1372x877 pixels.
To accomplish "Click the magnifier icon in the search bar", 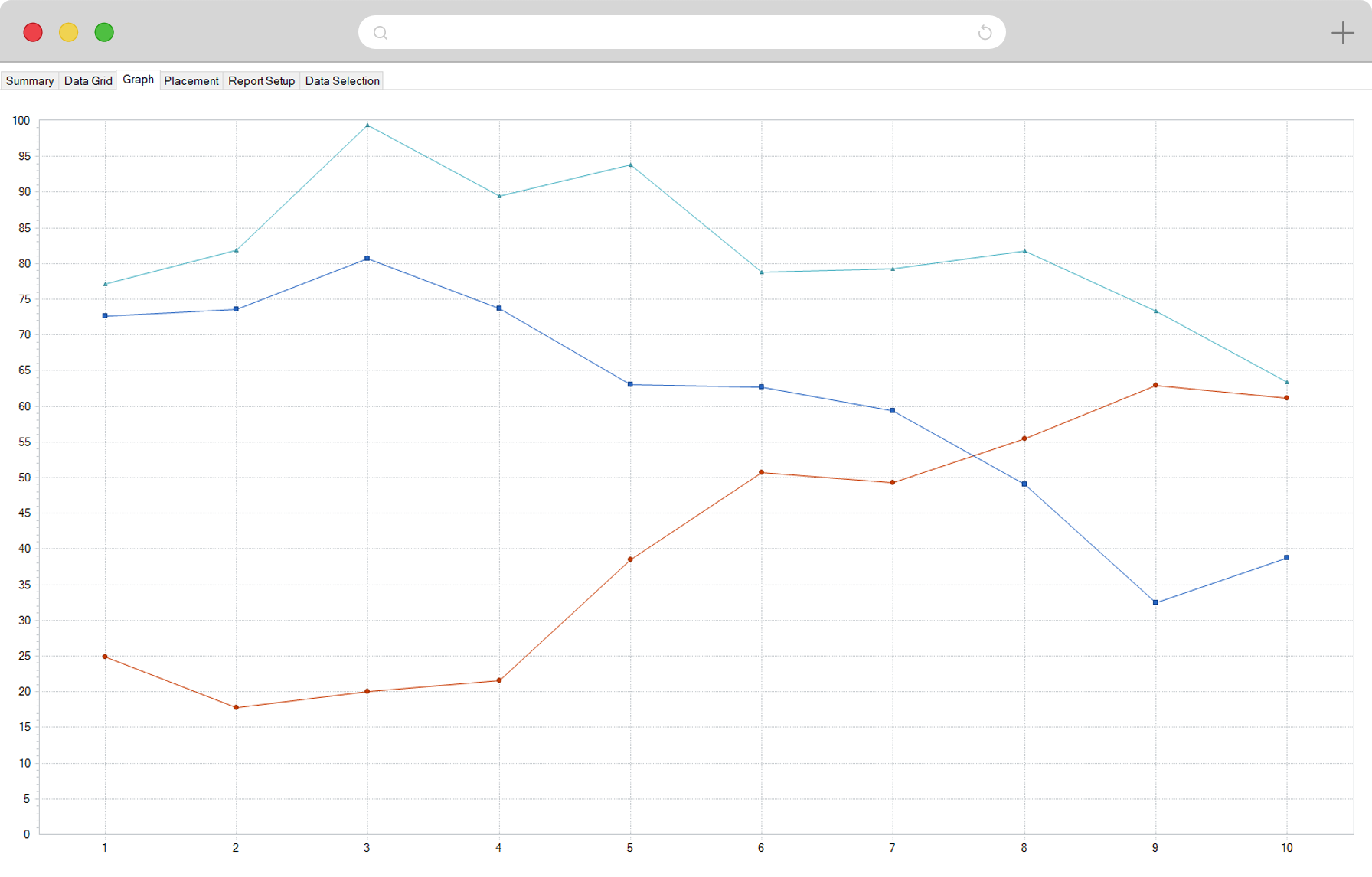I will (x=381, y=33).
